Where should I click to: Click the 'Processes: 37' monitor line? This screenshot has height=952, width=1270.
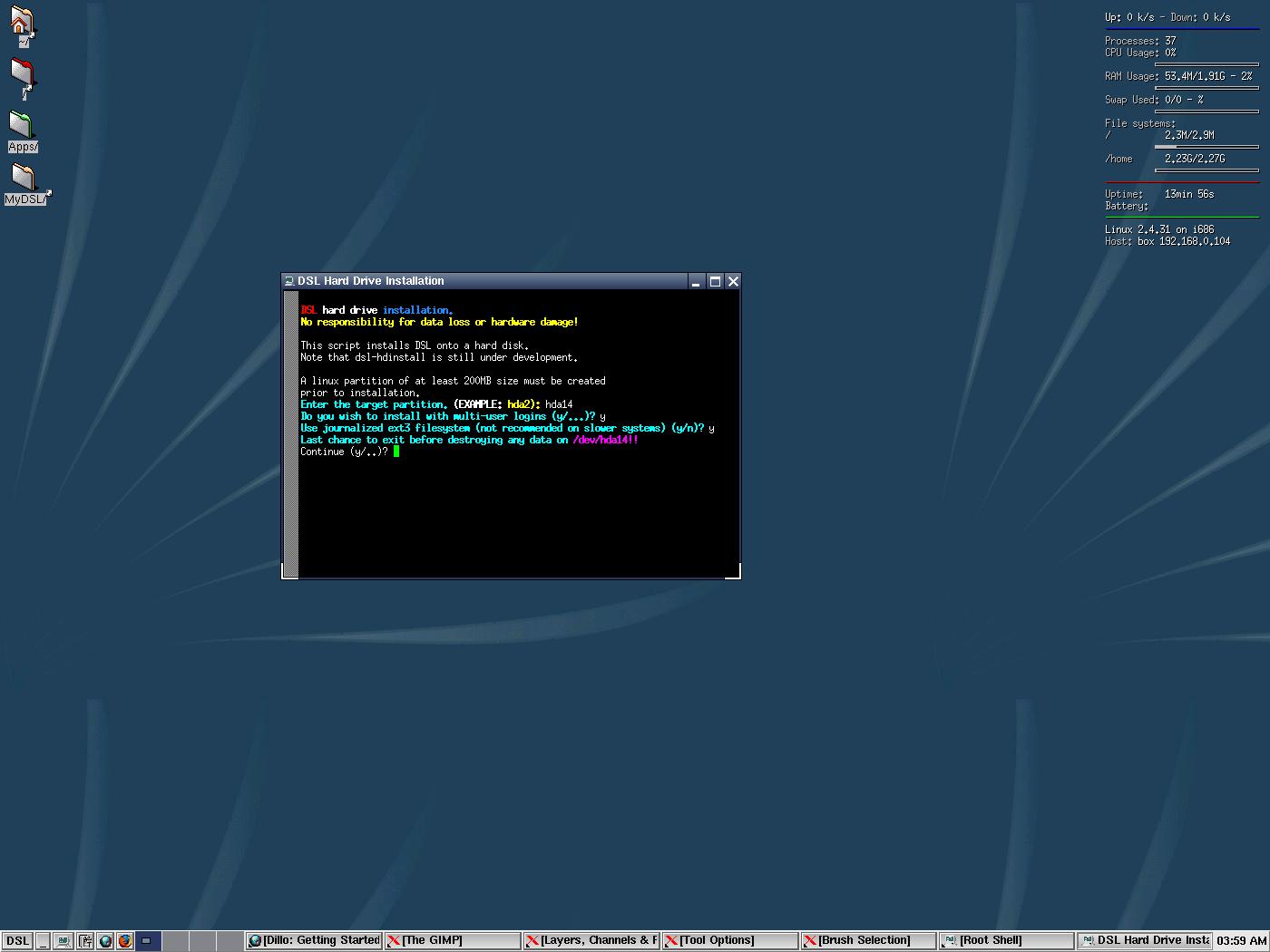pos(1140,41)
